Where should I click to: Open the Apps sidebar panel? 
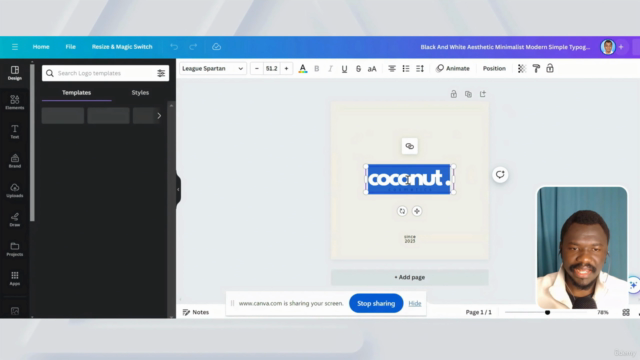point(15,278)
